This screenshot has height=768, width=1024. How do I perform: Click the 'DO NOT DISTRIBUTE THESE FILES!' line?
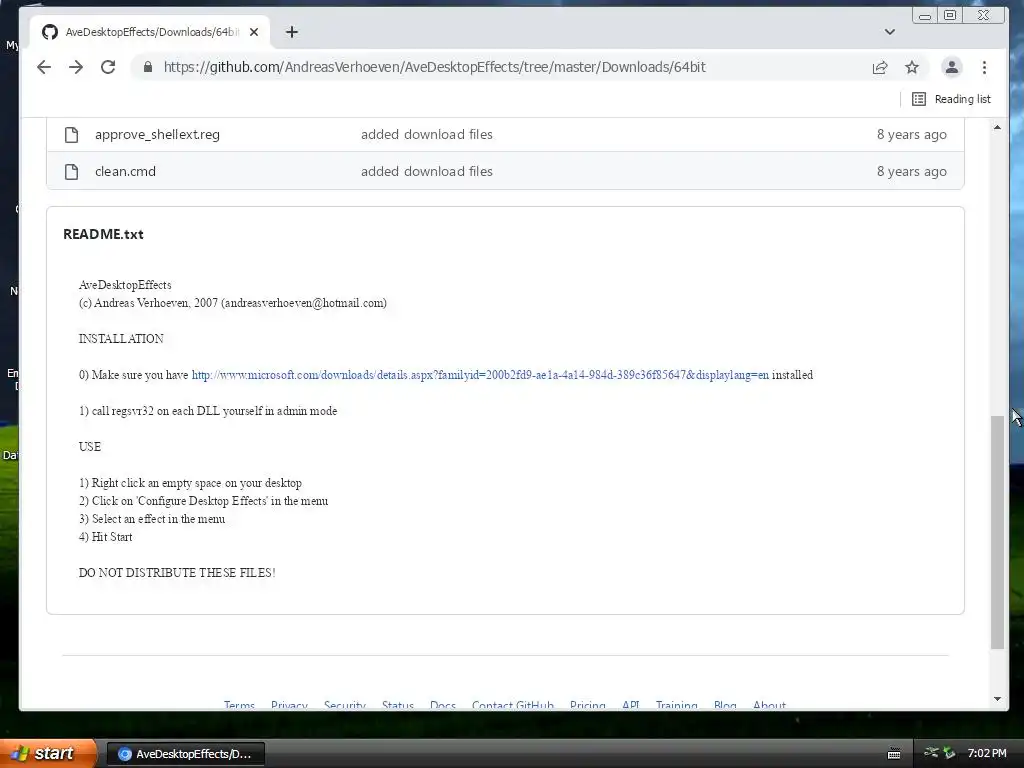coord(177,573)
